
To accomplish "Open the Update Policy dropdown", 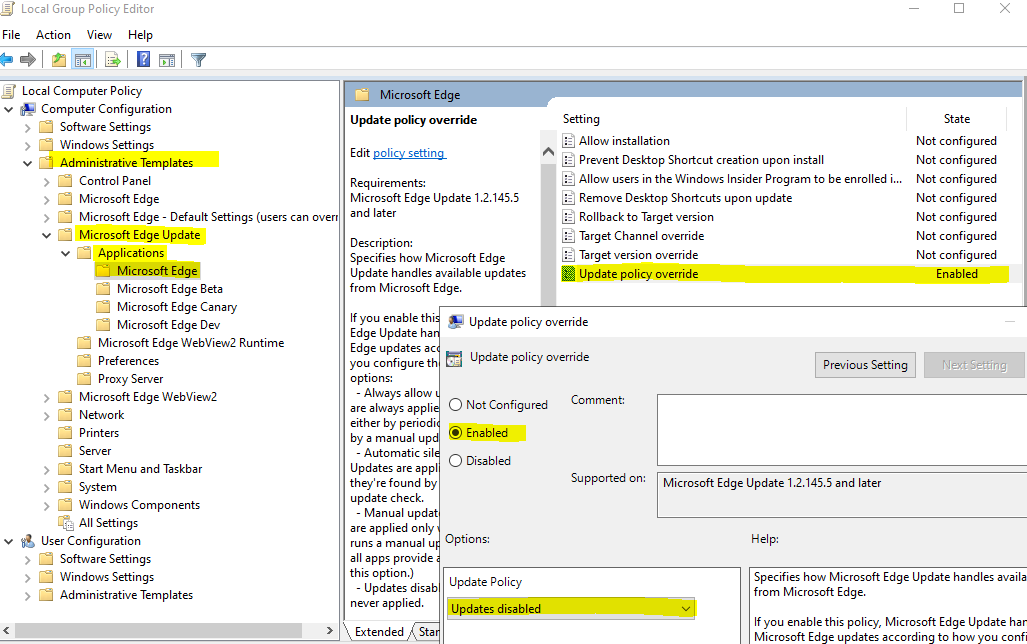I will (570, 609).
